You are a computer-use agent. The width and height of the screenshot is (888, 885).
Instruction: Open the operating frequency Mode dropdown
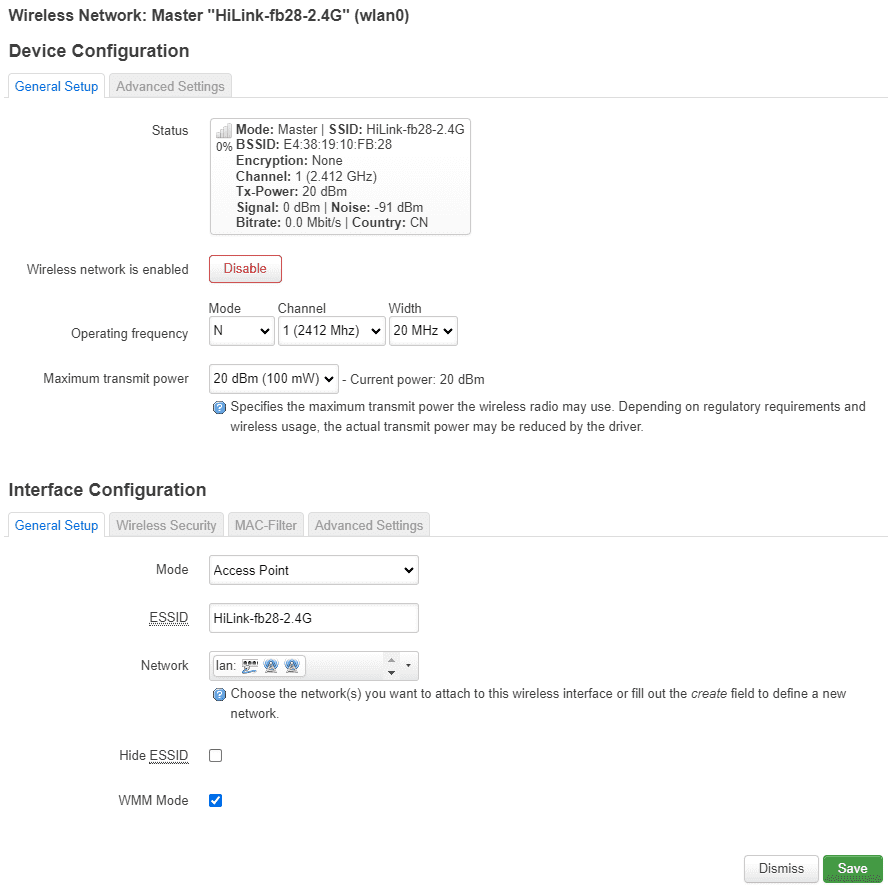point(241,331)
